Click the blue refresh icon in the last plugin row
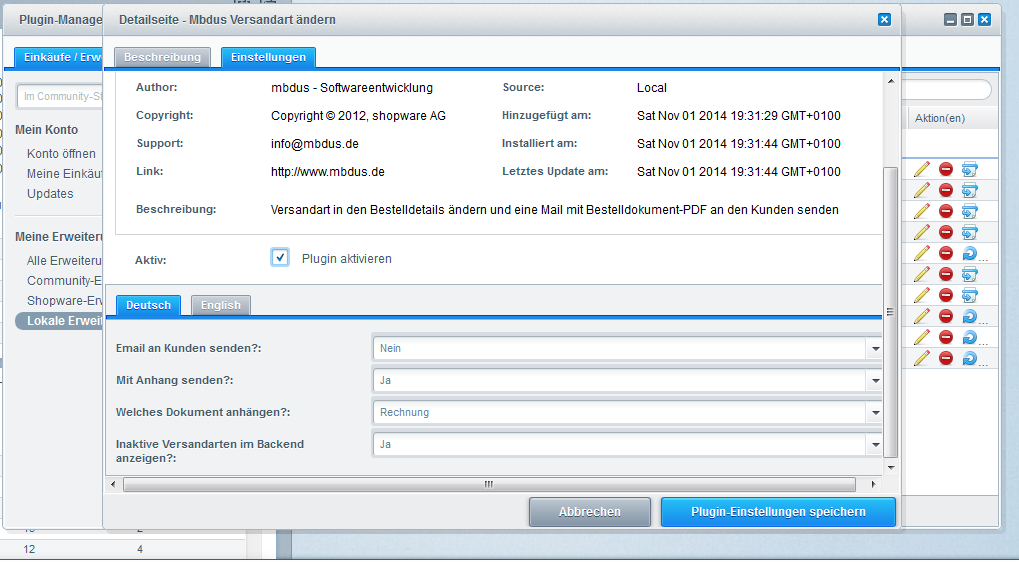1019x562 pixels. 969,358
